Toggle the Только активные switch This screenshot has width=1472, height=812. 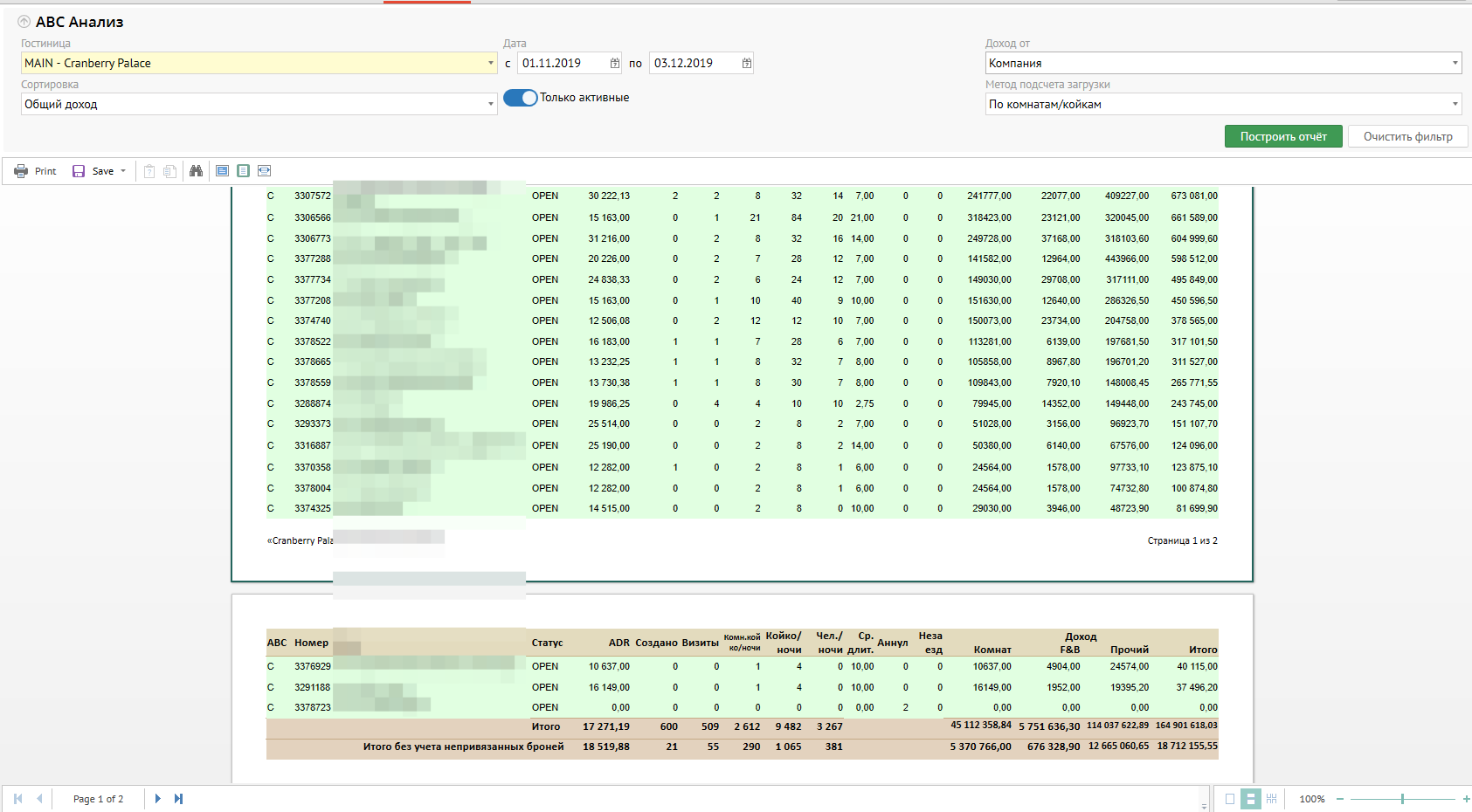tap(521, 98)
